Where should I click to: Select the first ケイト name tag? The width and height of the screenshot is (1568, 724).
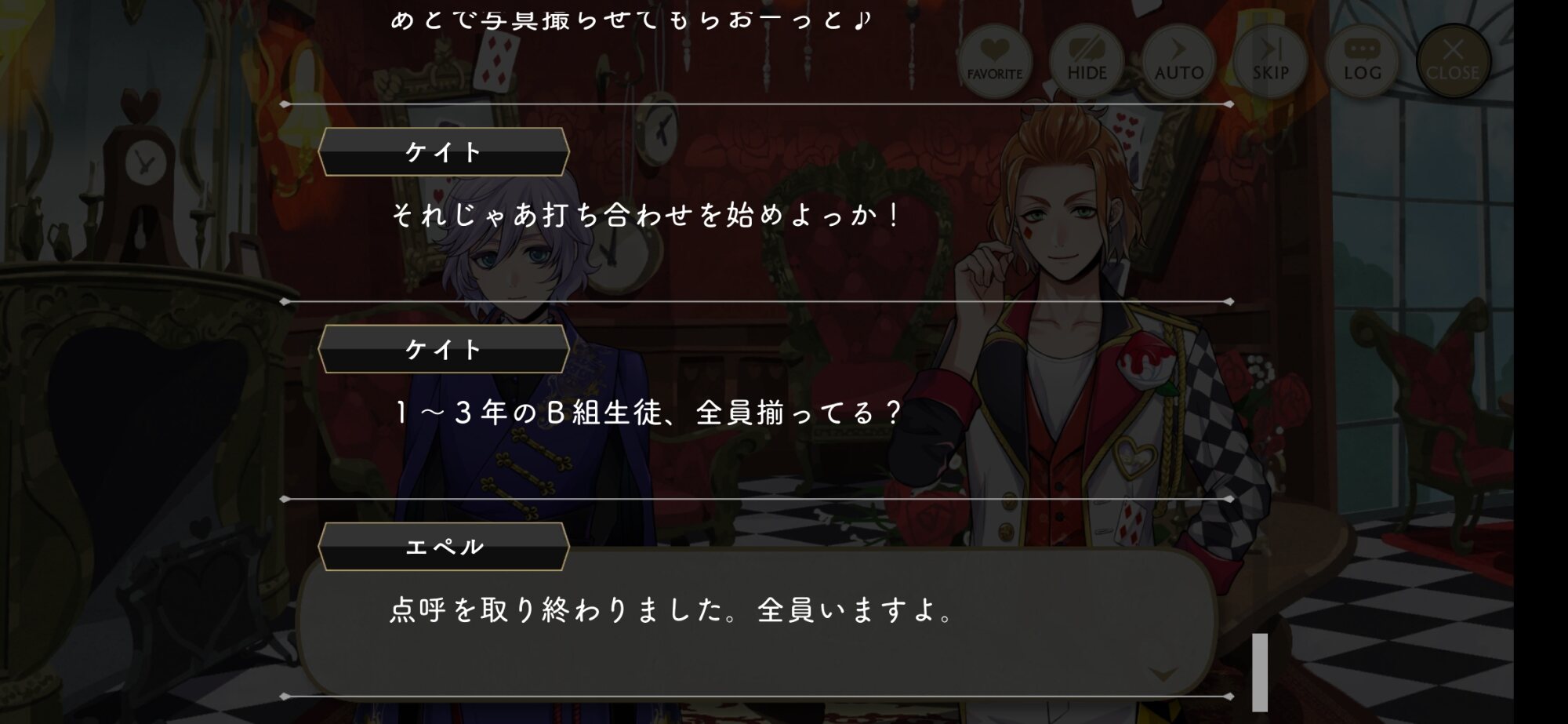pos(444,152)
